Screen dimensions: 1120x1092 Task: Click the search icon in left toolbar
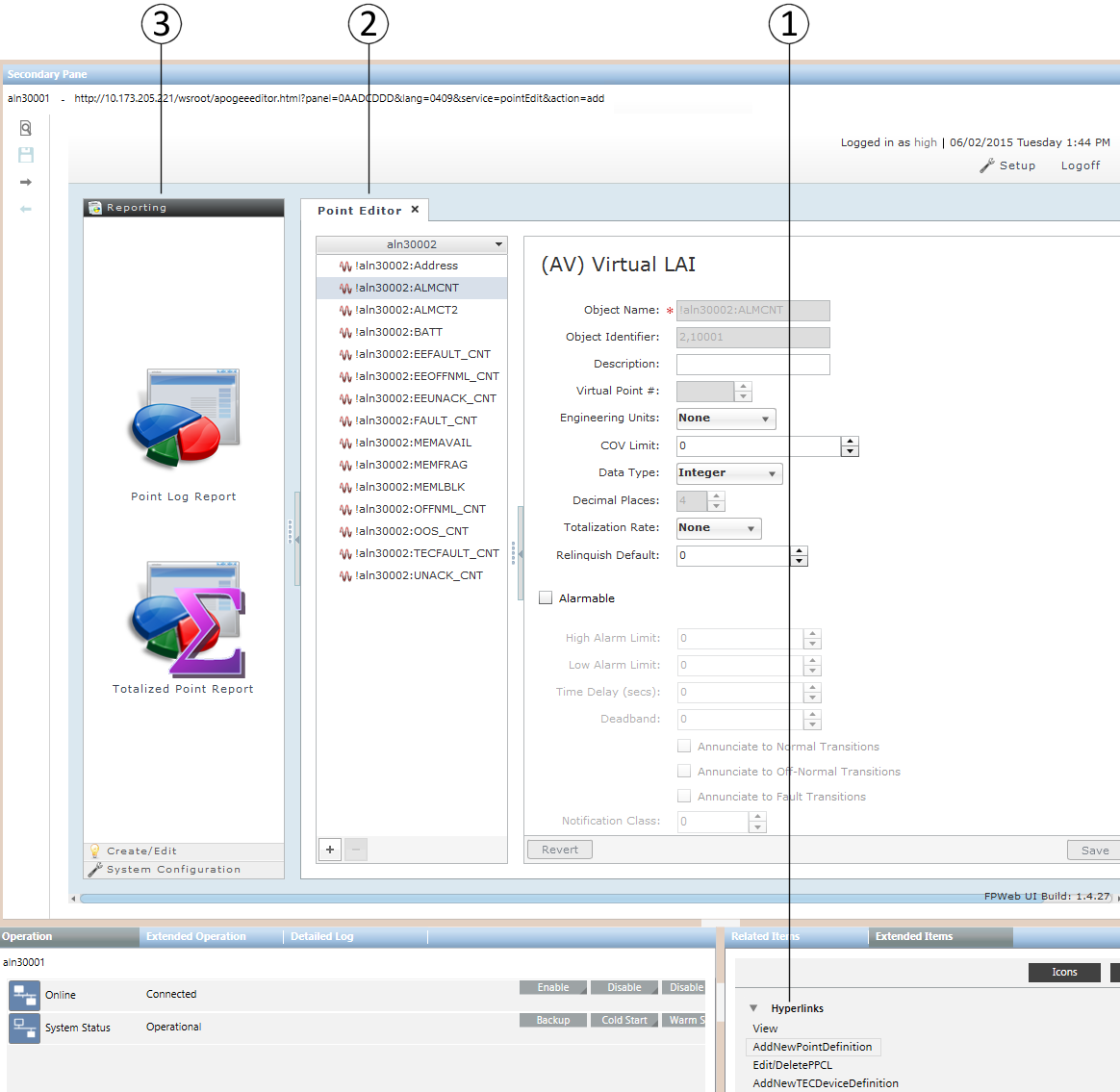click(26, 128)
